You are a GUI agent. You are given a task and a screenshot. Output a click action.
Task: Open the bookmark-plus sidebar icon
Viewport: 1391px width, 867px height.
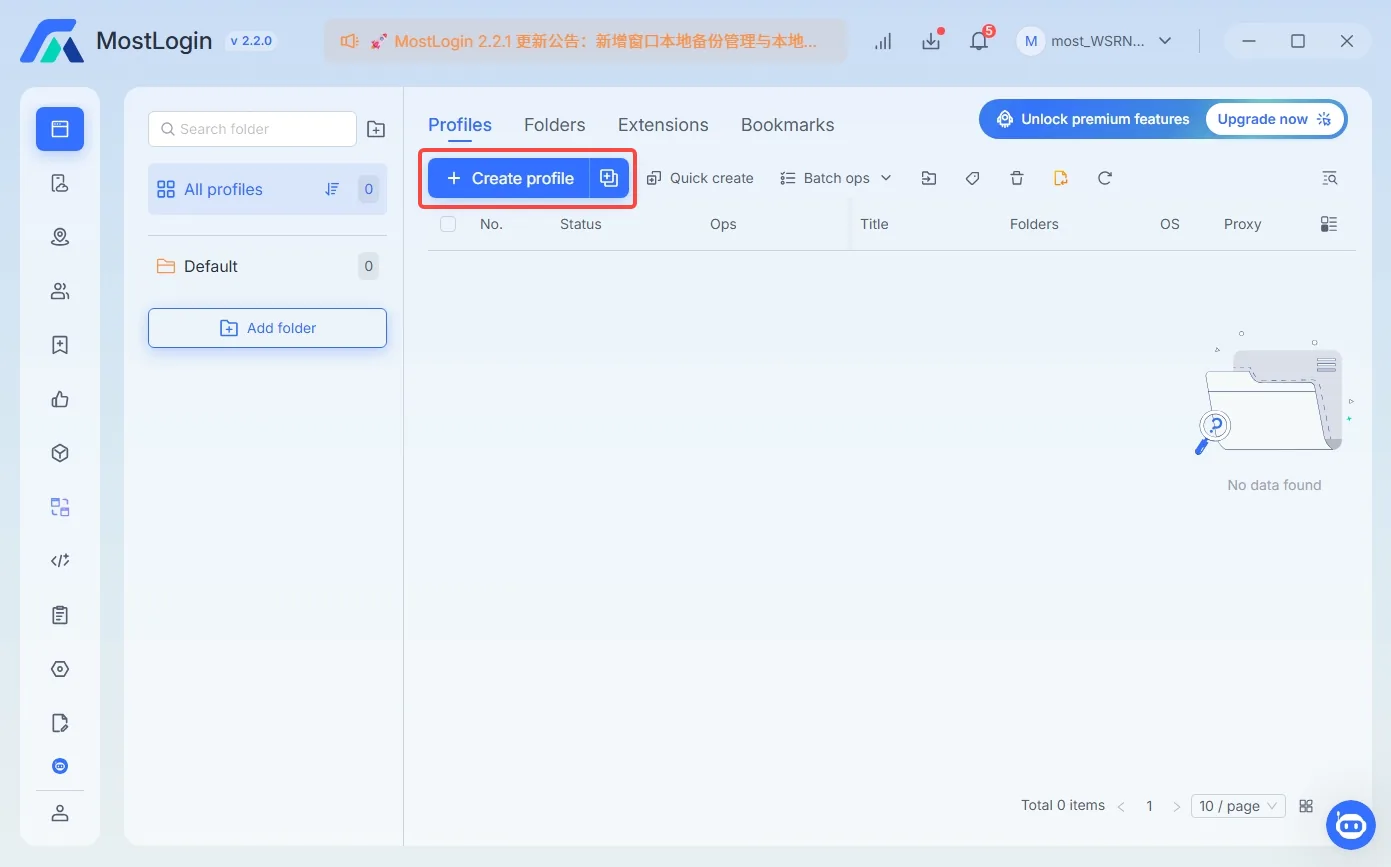tap(60, 345)
